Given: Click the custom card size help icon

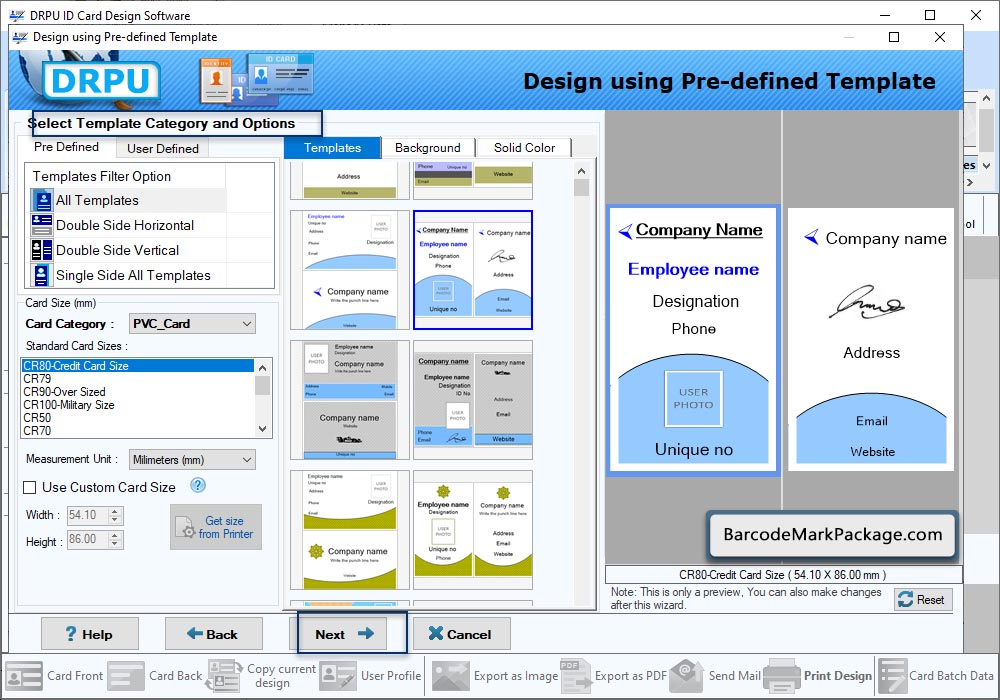Looking at the screenshot, I should (198, 486).
